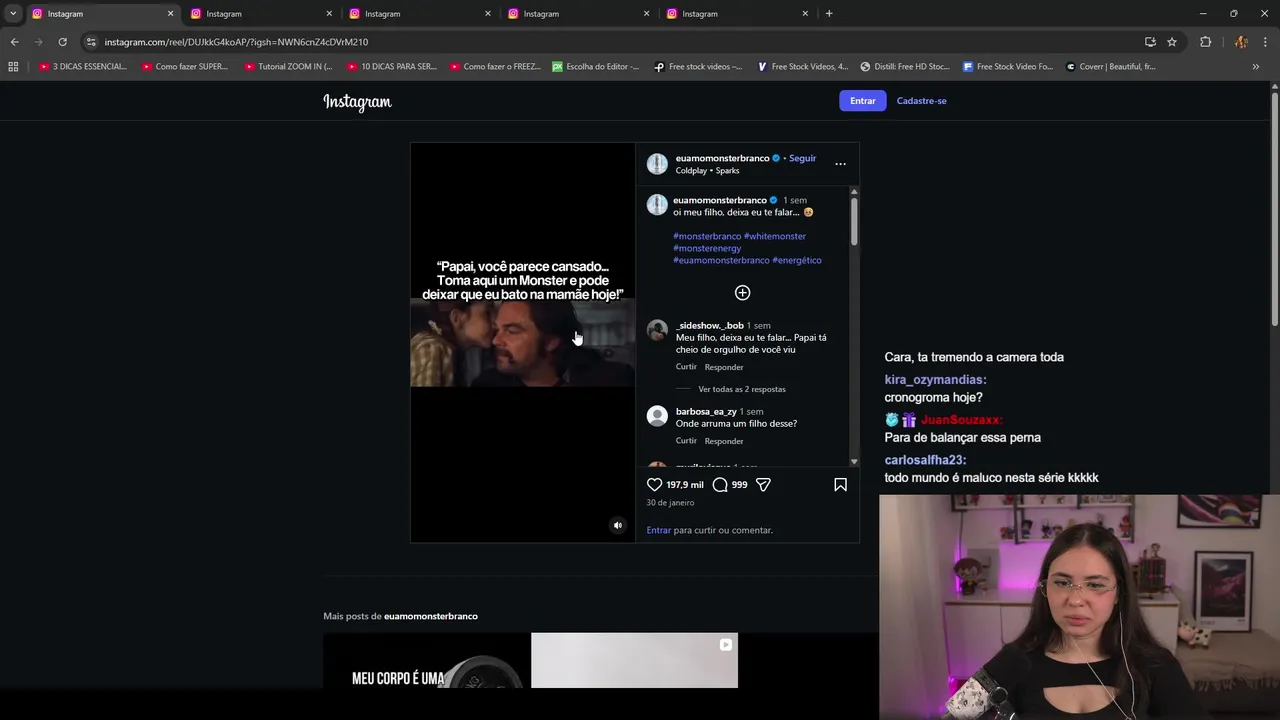Viewport: 1280px width, 720px height.
Task: Open the _sideshow._bob username link
Action: [709, 325]
